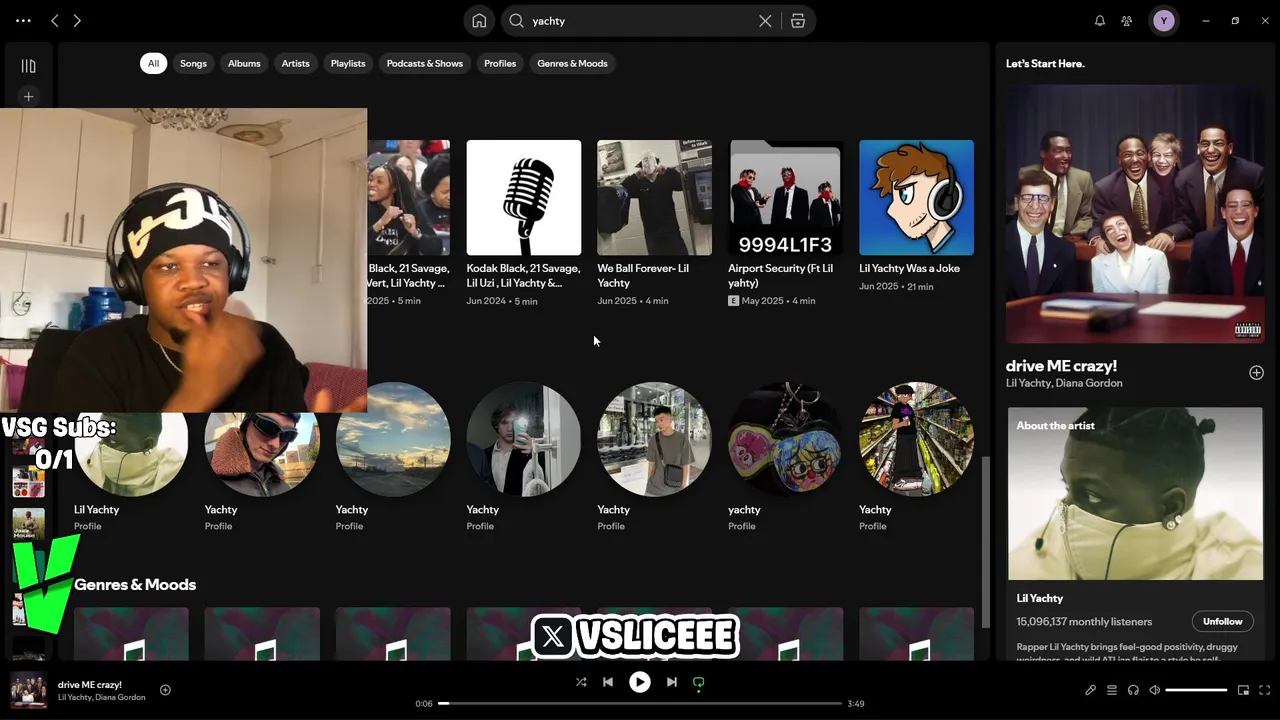
Task: Select the Songs filter chip
Action: [193, 63]
